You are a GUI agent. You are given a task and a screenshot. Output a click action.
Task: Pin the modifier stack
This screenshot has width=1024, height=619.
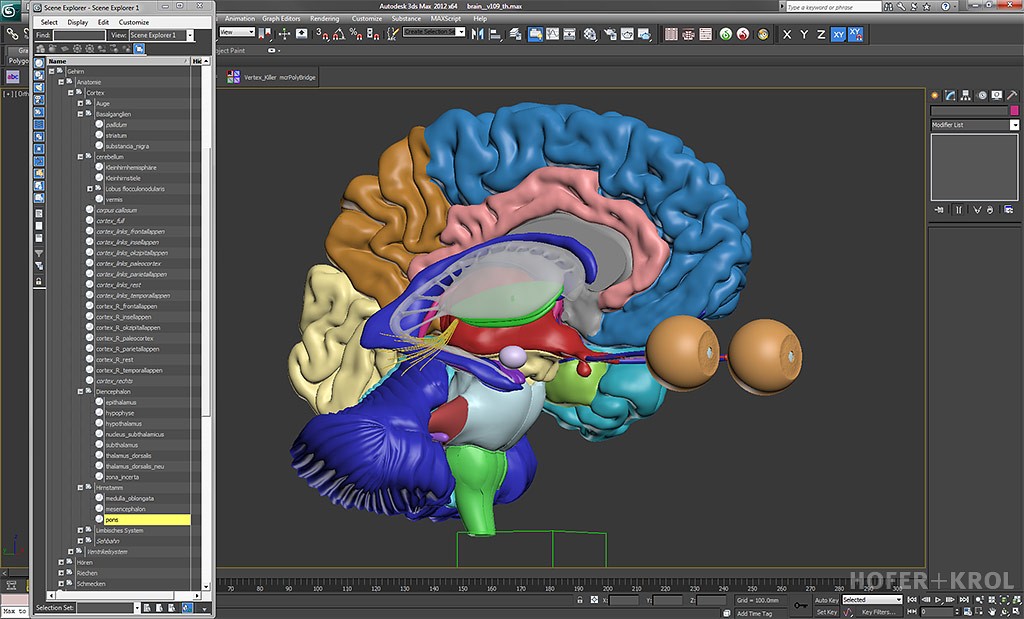939,210
